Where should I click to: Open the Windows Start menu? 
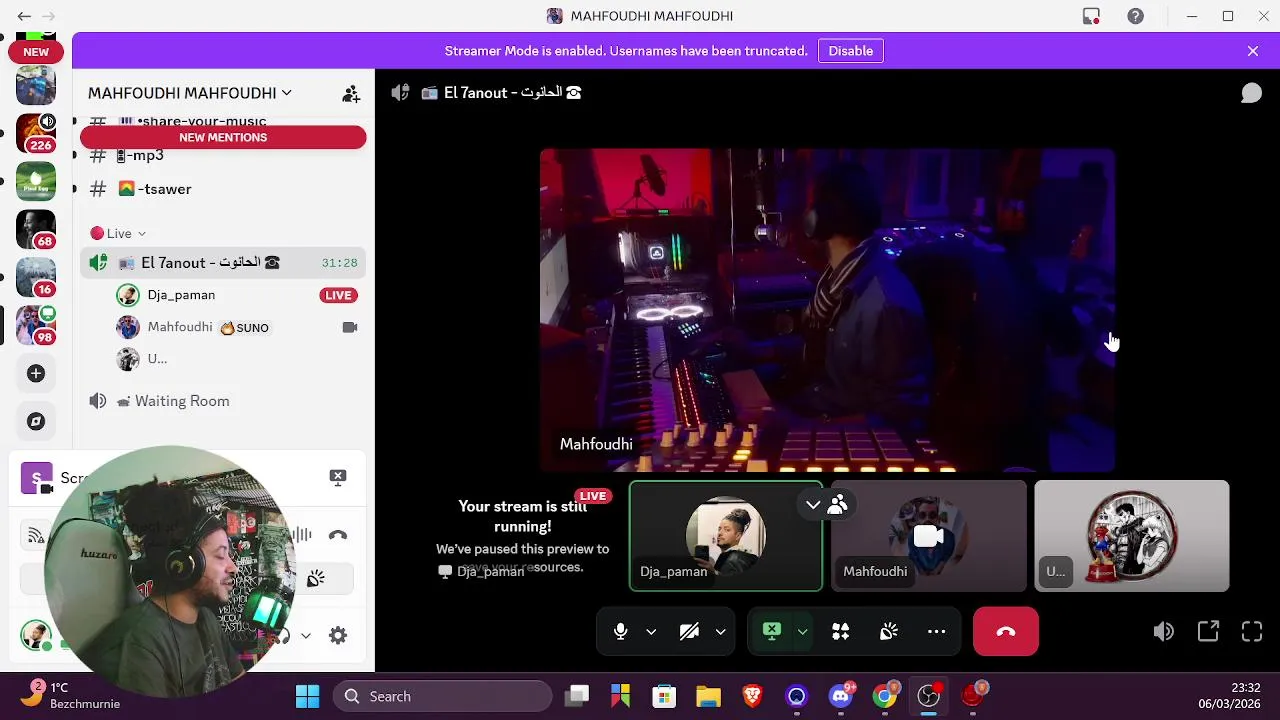pos(308,696)
